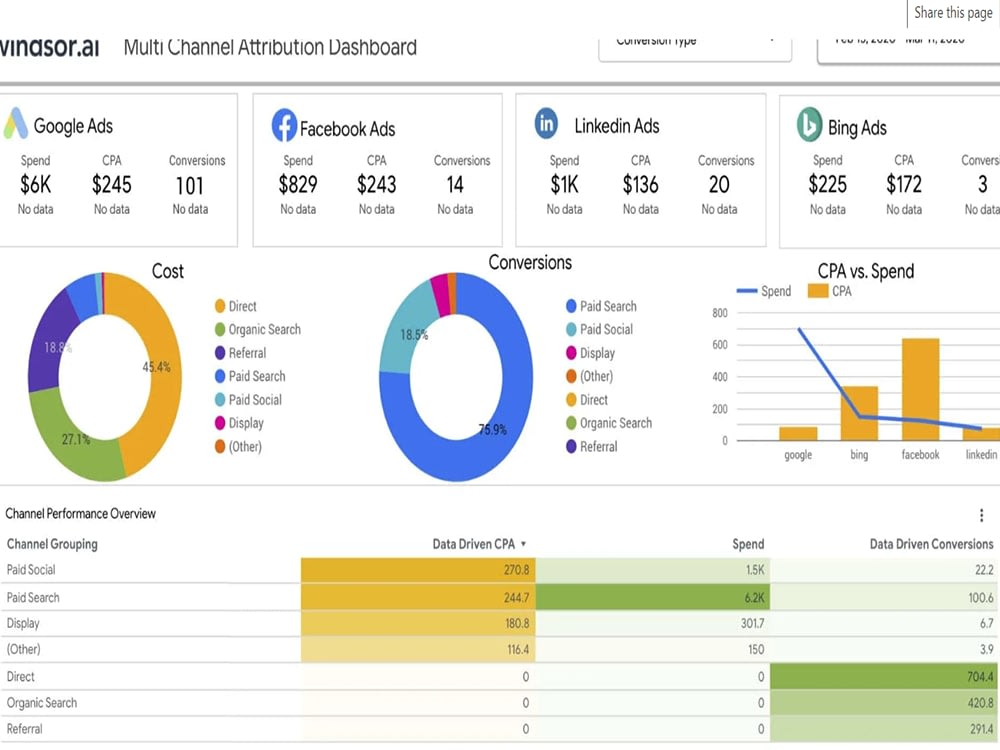Viewport: 1000px width, 750px height.
Task: Click the LinkedIn Ads logo icon
Action: coord(546,125)
